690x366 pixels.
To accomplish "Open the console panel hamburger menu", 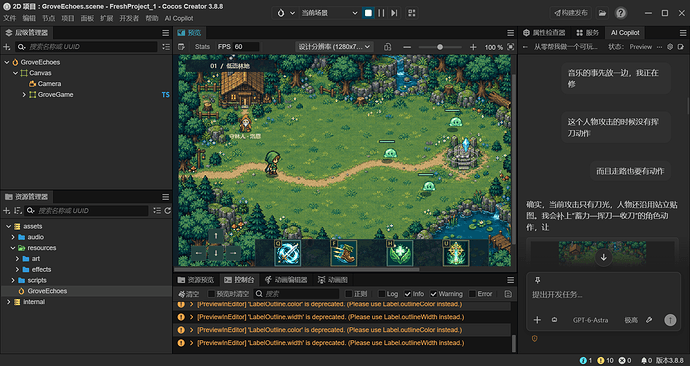I will tap(510, 280).
